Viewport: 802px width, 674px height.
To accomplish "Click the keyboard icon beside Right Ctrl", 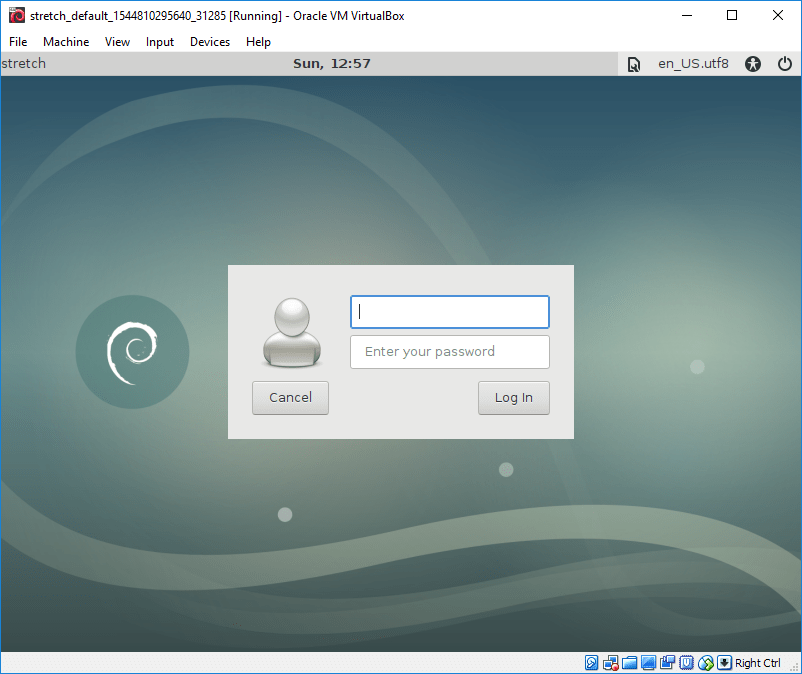I will pyautogui.click(x=724, y=662).
